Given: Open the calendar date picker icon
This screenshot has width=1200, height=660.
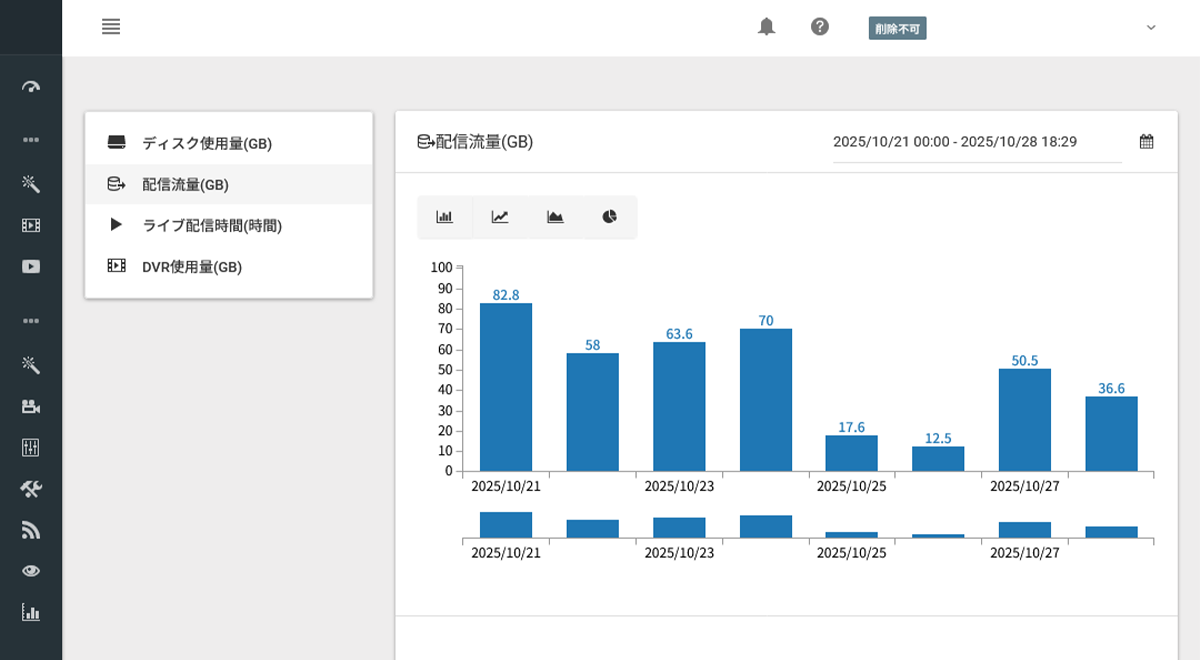Looking at the screenshot, I should click(1147, 142).
